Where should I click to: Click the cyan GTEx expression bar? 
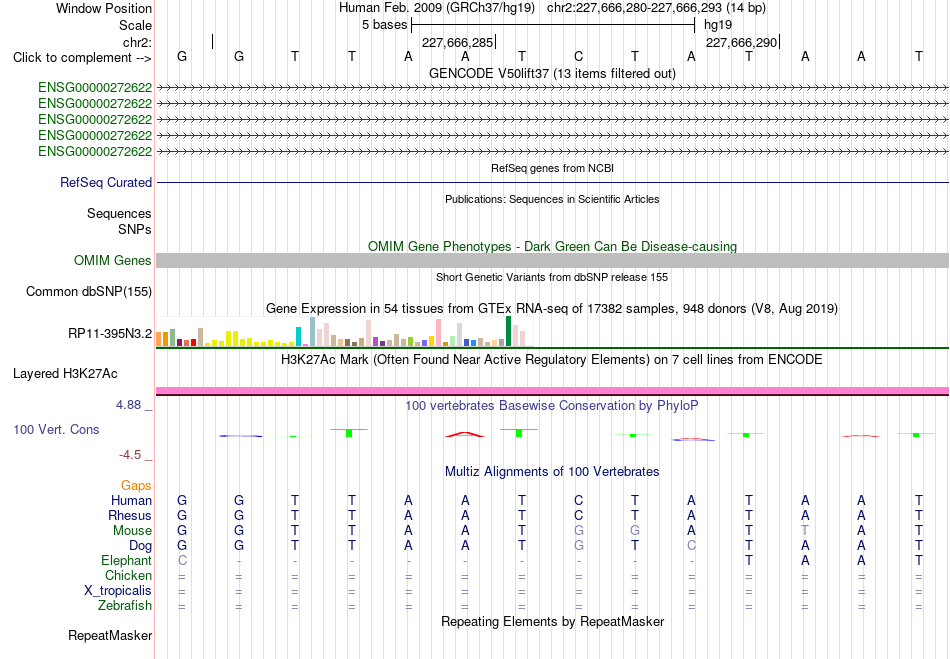tap(299, 337)
